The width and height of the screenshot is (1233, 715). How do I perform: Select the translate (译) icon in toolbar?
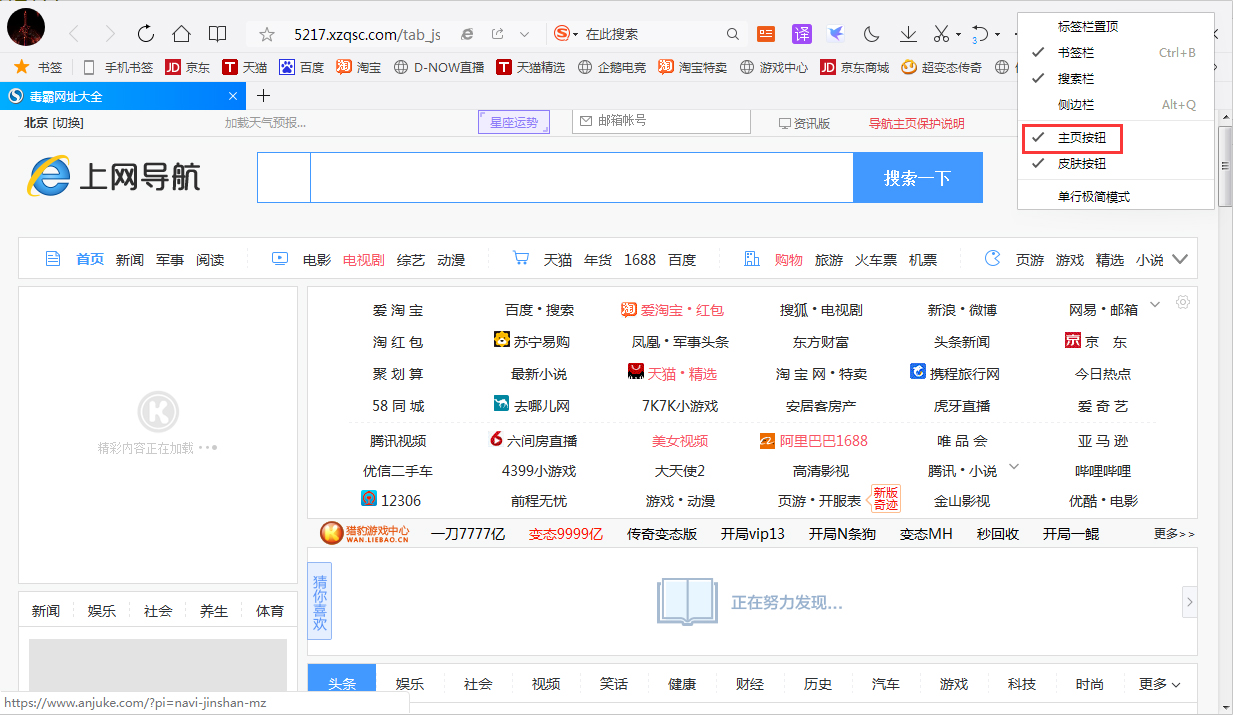click(801, 33)
